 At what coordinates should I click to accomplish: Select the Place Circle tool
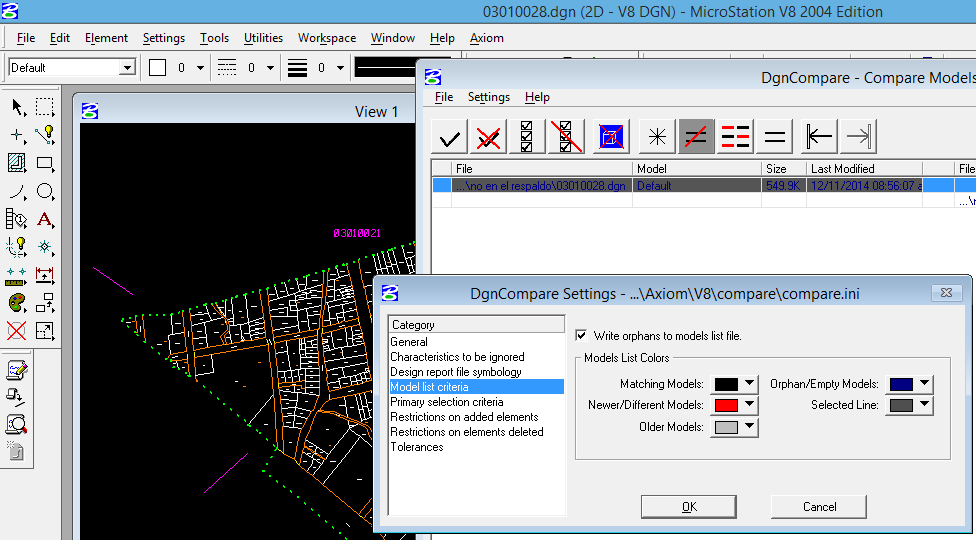44,191
